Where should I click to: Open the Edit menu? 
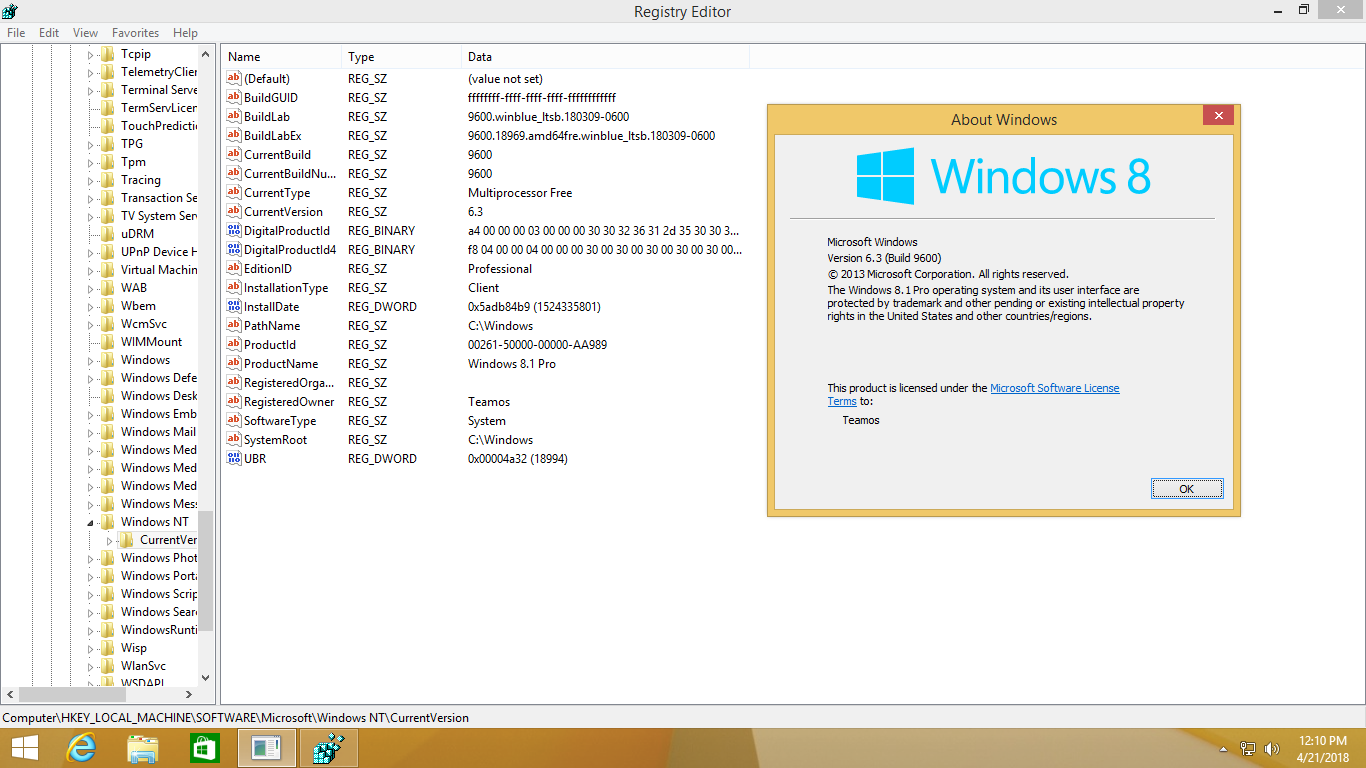[x=49, y=33]
